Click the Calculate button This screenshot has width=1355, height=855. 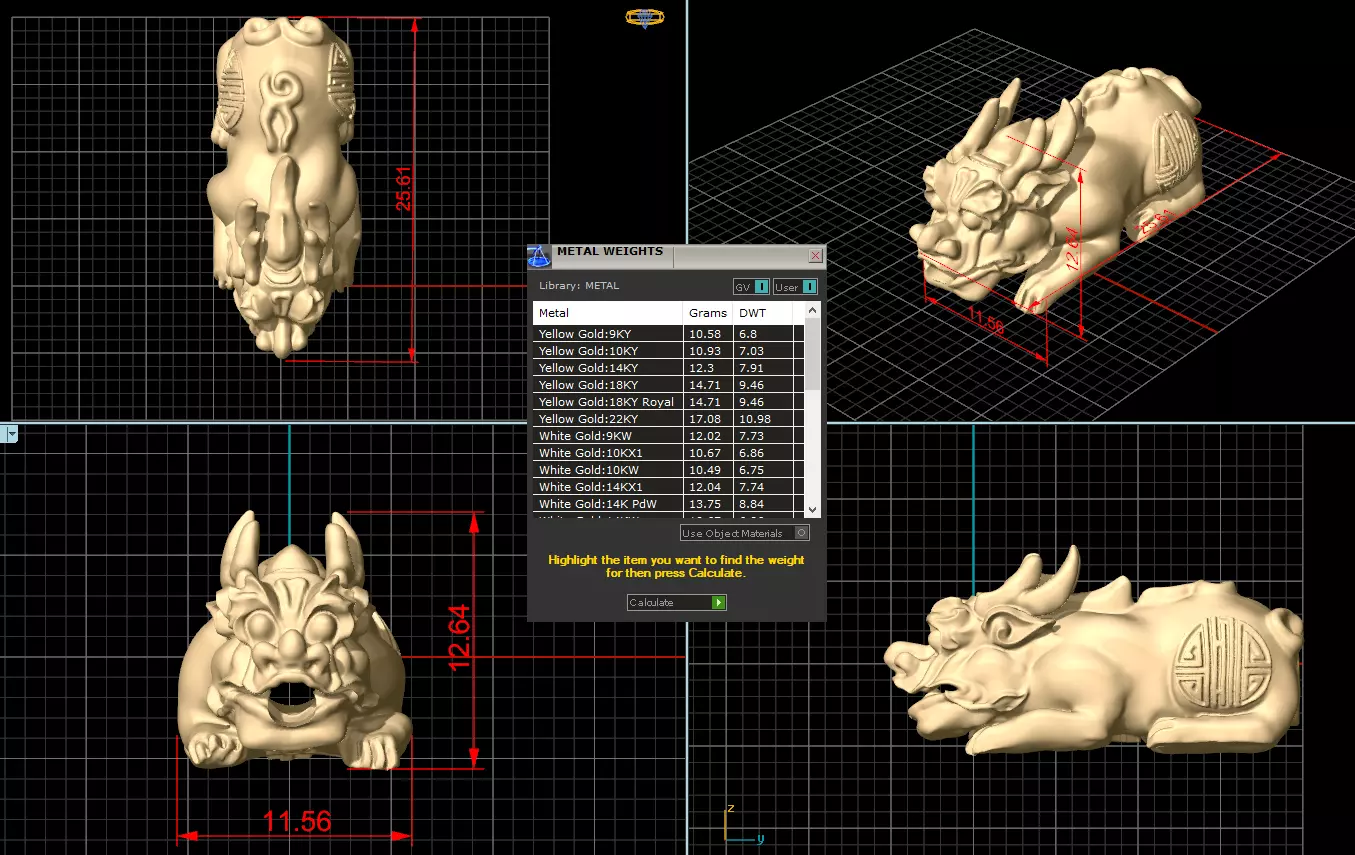point(677,602)
